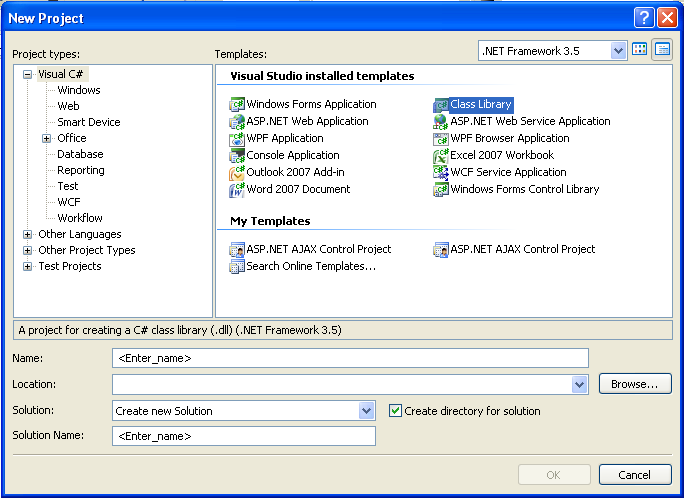Switch templates to large icons view
Image resolution: width=684 pixels, height=498 pixels.
click(640, 50)
